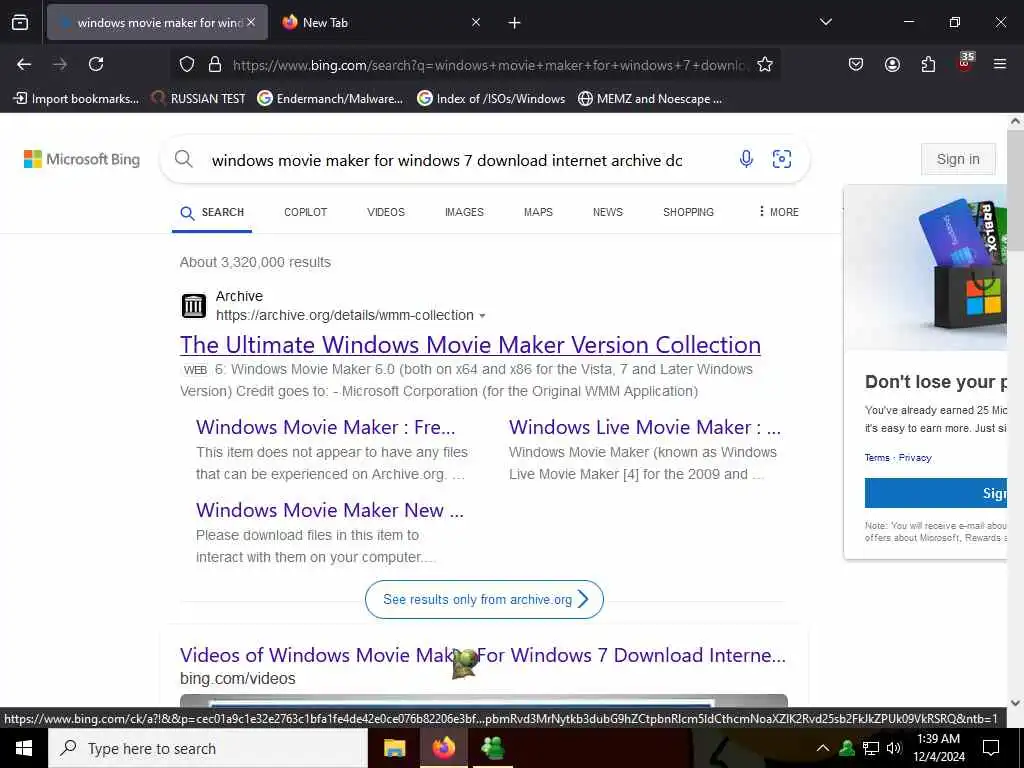The height and width of the screenshot is (768, 1024).
Task: Open Index of /ISOs/Windows bookmark
Action: click(x=491, y=99)
